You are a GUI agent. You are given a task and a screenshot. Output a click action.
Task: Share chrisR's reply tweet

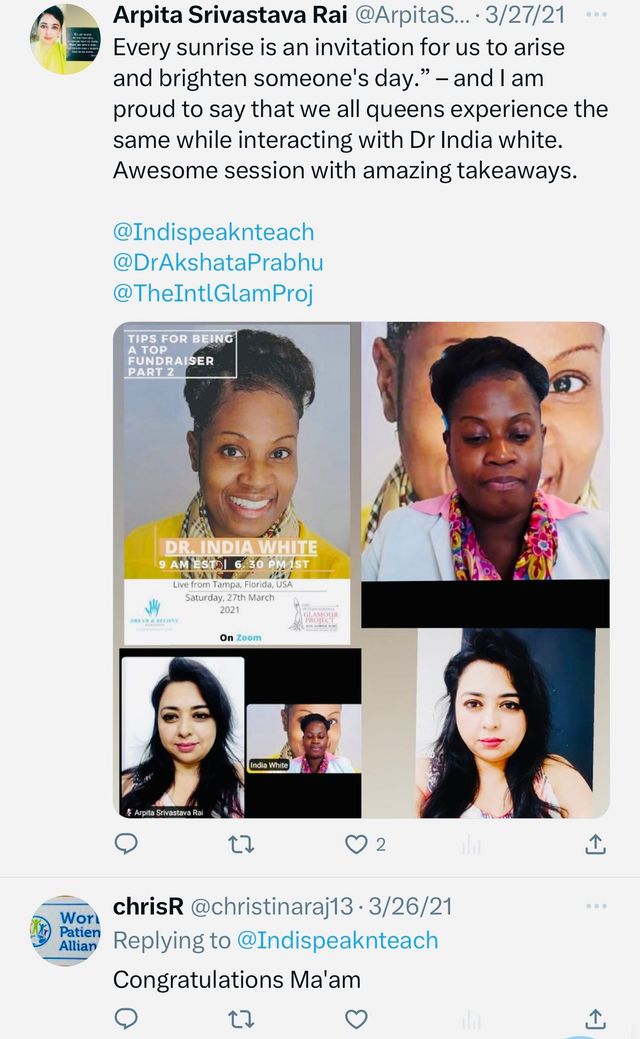(x=595, y=1018)
